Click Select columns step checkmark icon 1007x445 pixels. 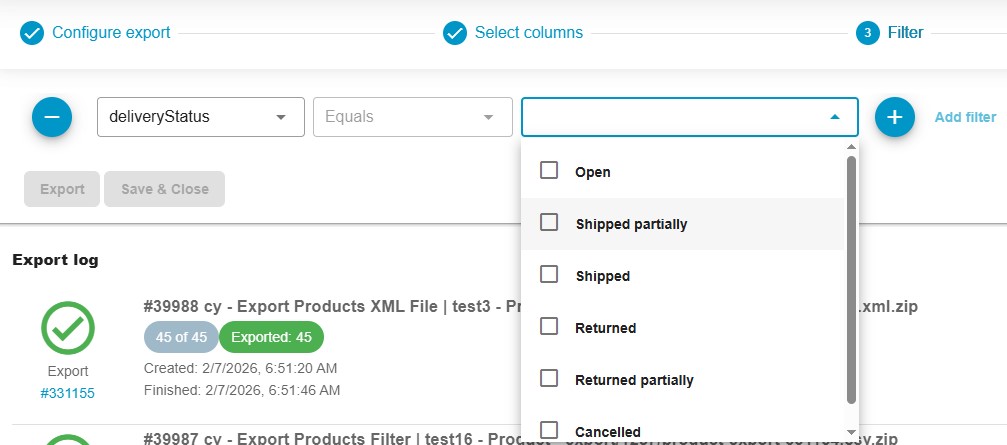(455, 33)
